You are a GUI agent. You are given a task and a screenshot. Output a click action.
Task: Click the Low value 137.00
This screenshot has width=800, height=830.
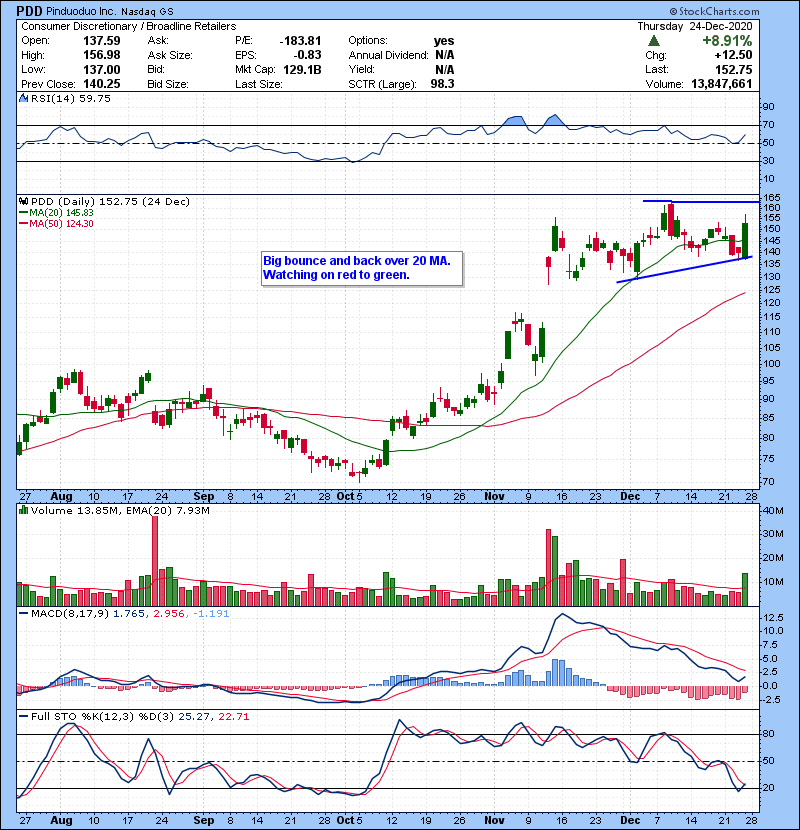coord(101,69)
